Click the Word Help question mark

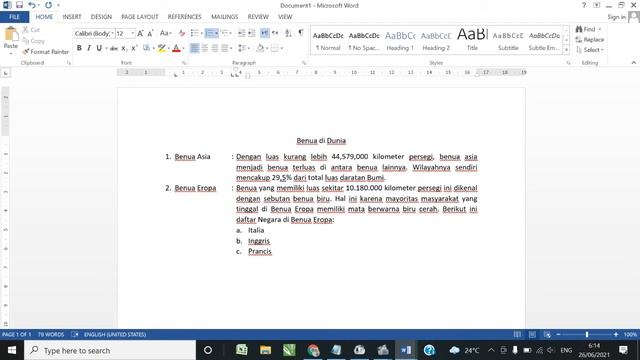[x=584, y=5]
